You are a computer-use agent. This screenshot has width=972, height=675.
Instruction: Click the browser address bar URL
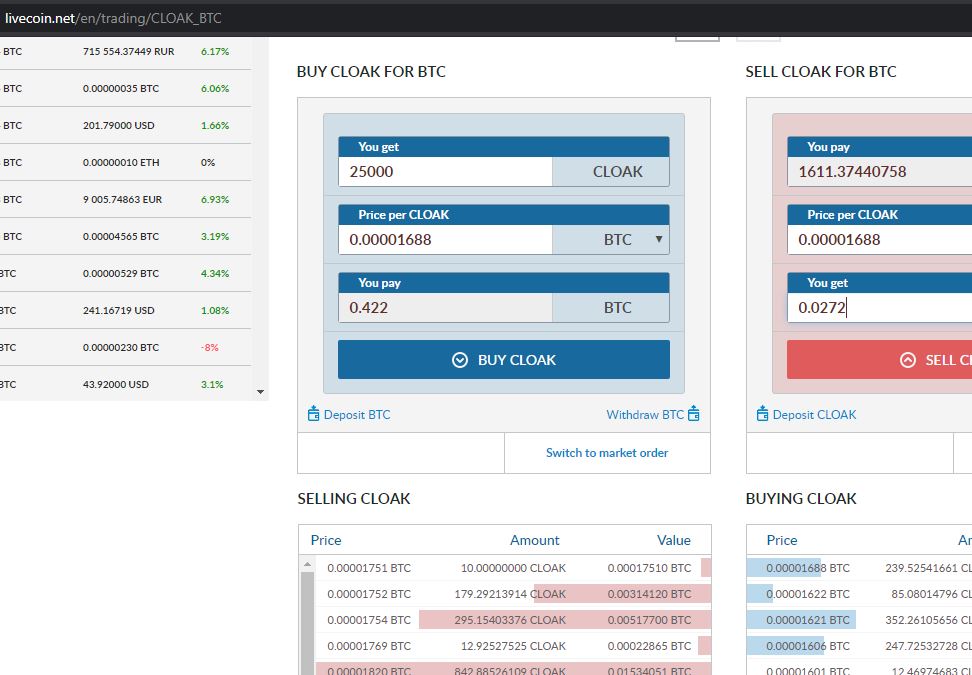113,18
